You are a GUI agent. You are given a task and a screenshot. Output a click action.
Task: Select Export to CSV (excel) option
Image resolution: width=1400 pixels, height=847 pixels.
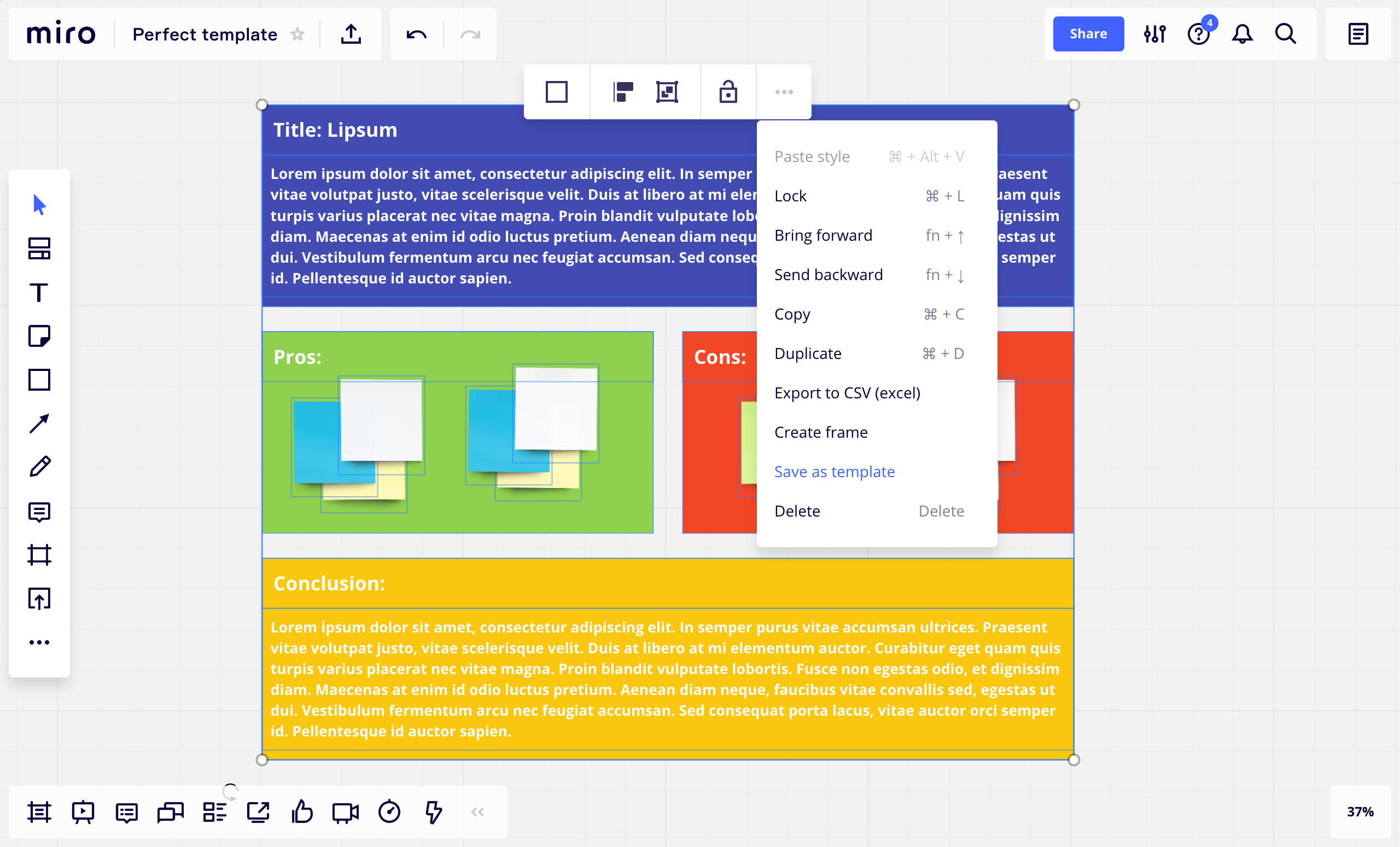847,393
